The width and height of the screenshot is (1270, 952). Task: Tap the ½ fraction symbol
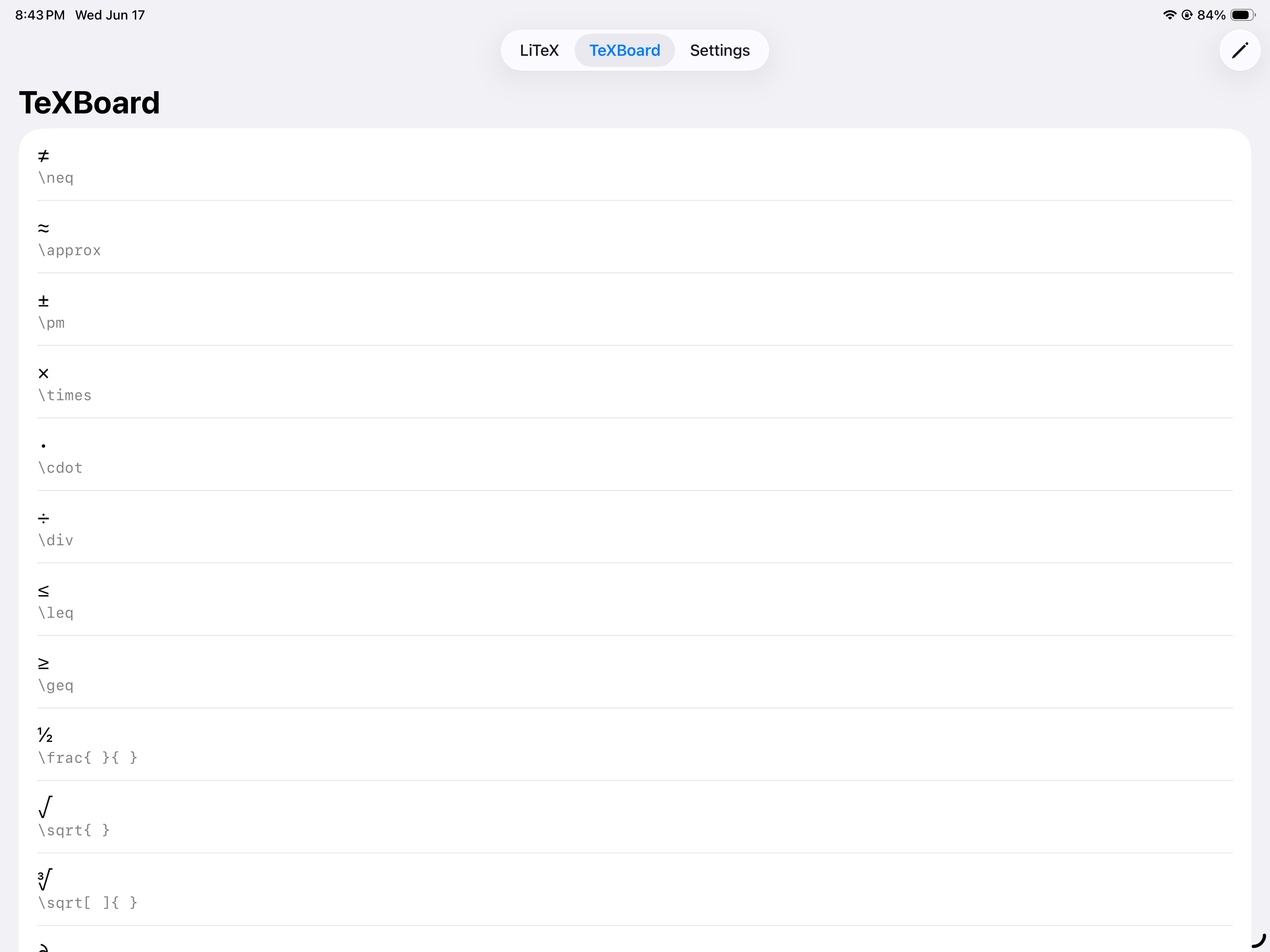pyautogui.click(x=45, y=734)
